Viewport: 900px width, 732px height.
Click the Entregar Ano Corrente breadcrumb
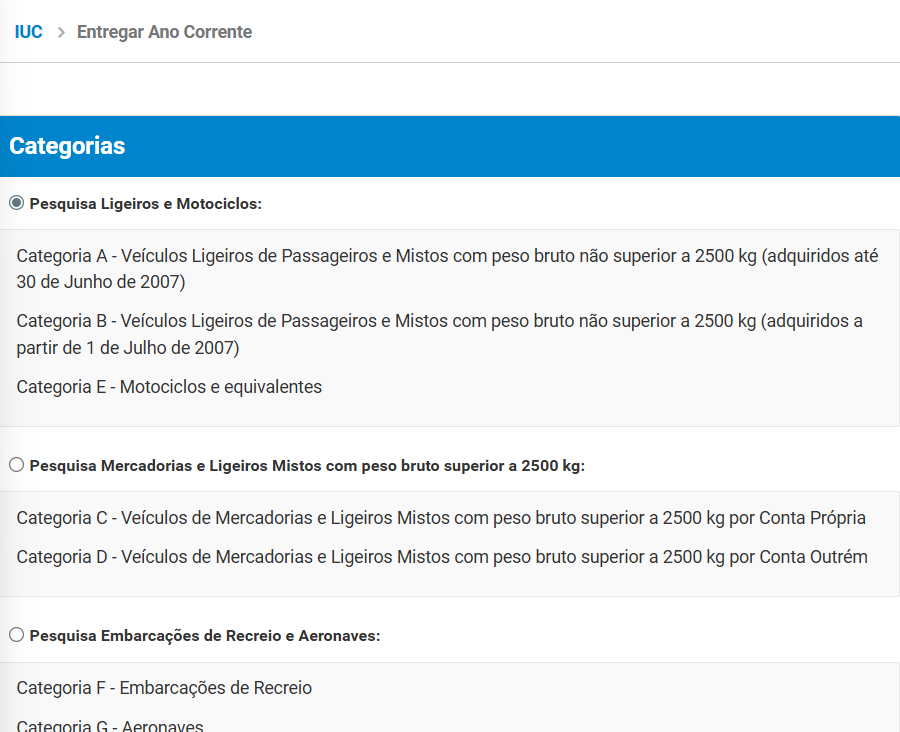click(164, 32)
